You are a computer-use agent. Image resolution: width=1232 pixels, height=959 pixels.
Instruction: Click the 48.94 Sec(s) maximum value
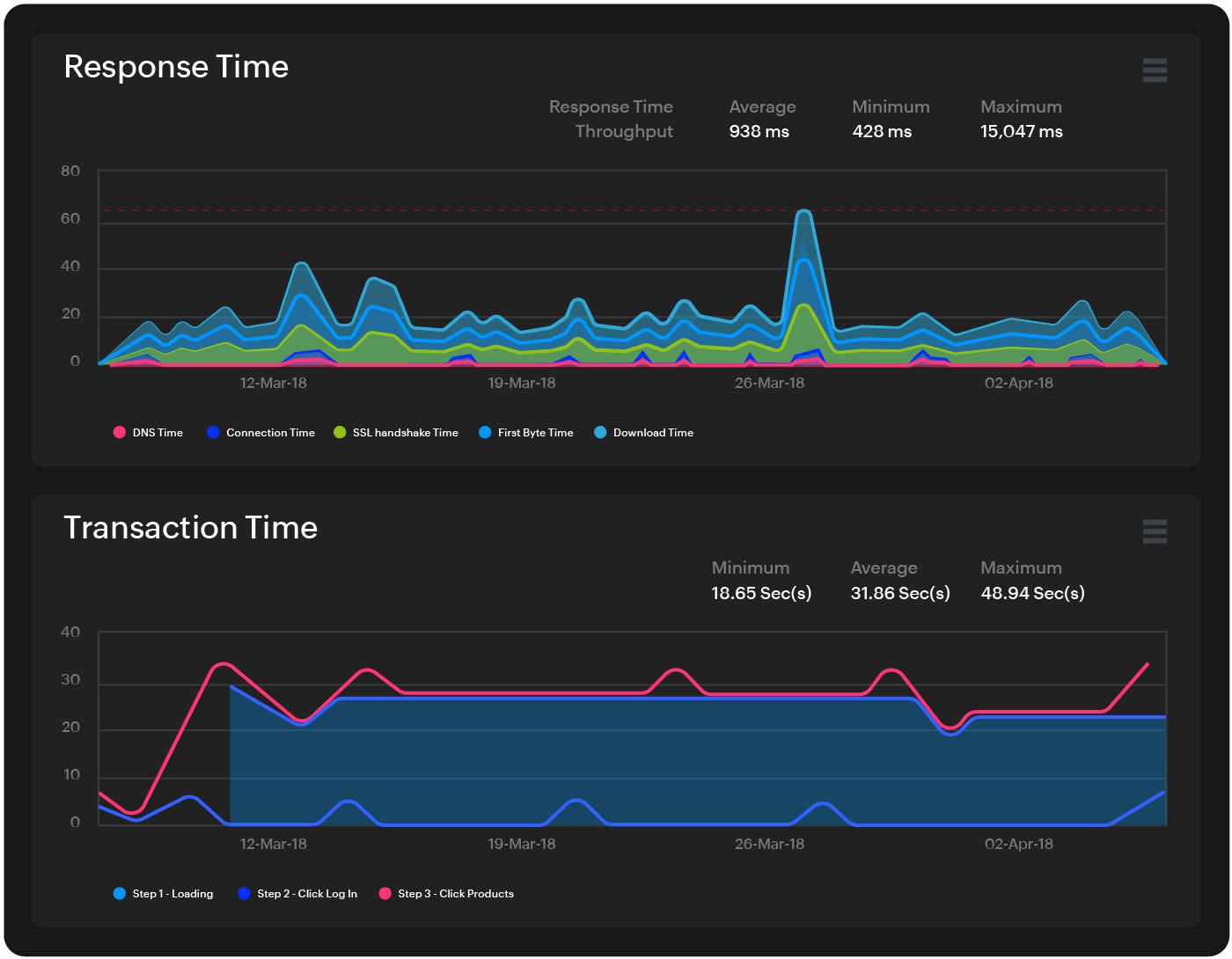tap(1032, 593)
